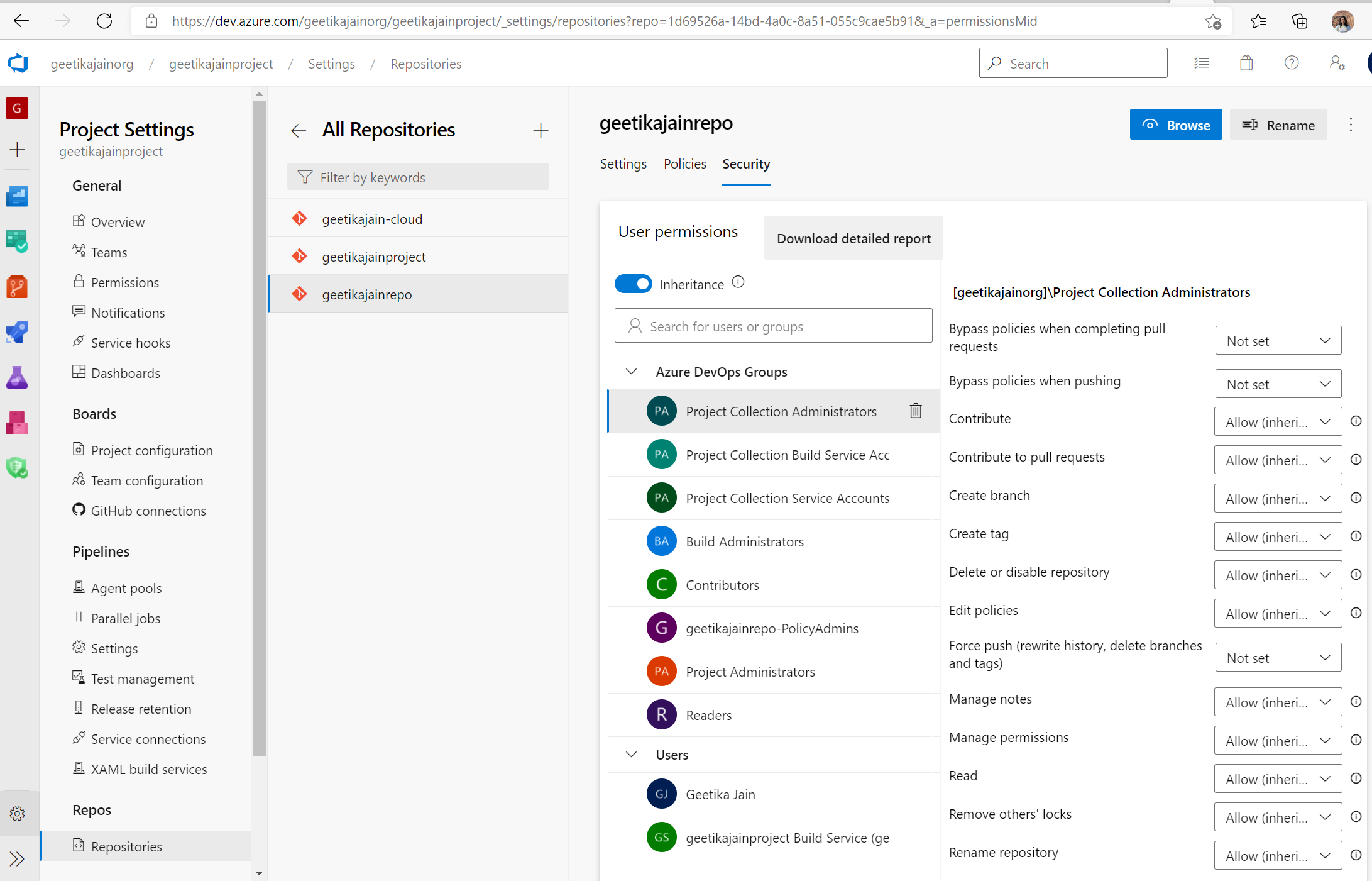Screen dimensions: 1372x881
Task: Open Artifacts from the left sidebar
Action: point(17,422)
